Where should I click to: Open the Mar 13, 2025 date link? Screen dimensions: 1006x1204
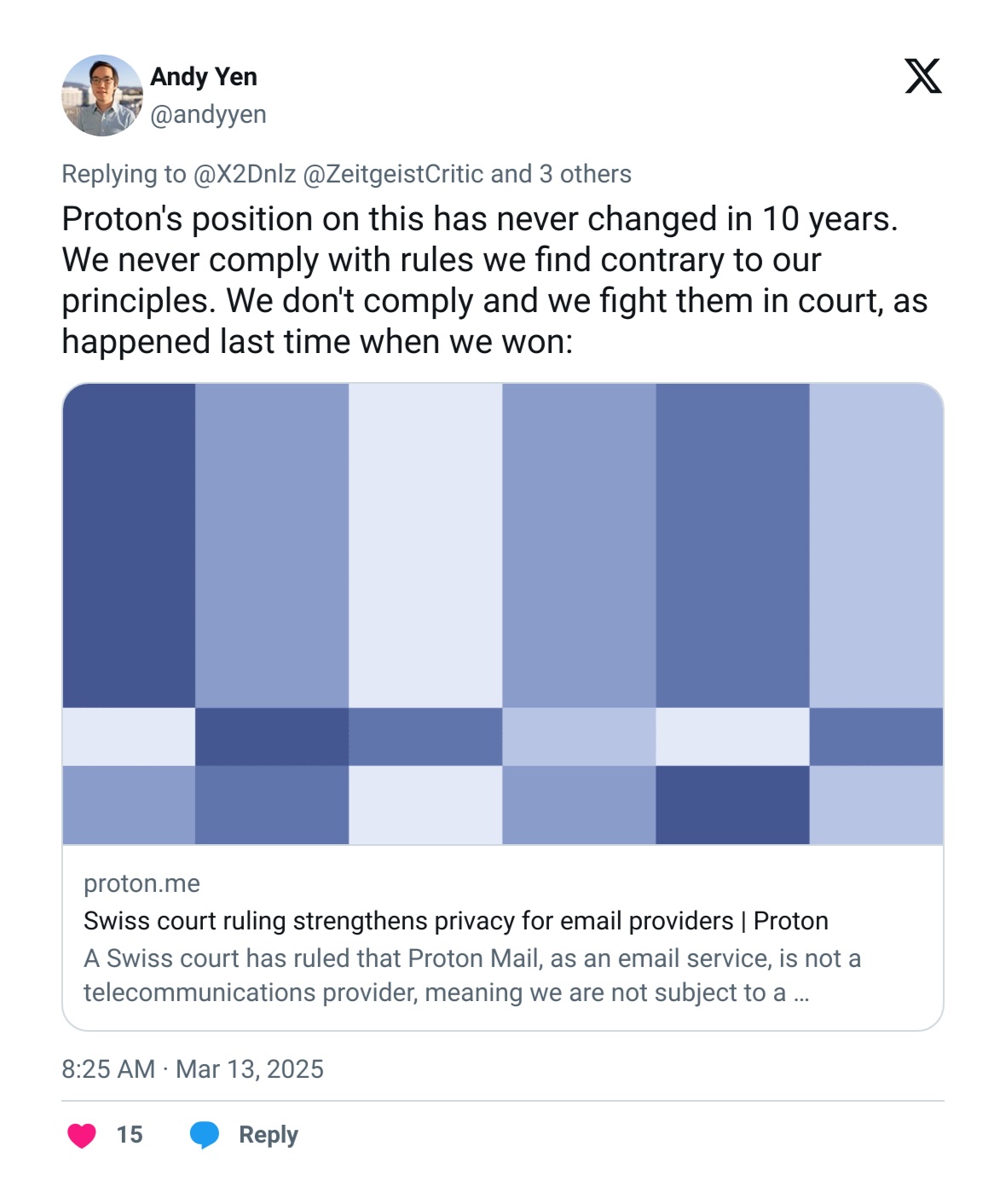tap(250, 1069)
